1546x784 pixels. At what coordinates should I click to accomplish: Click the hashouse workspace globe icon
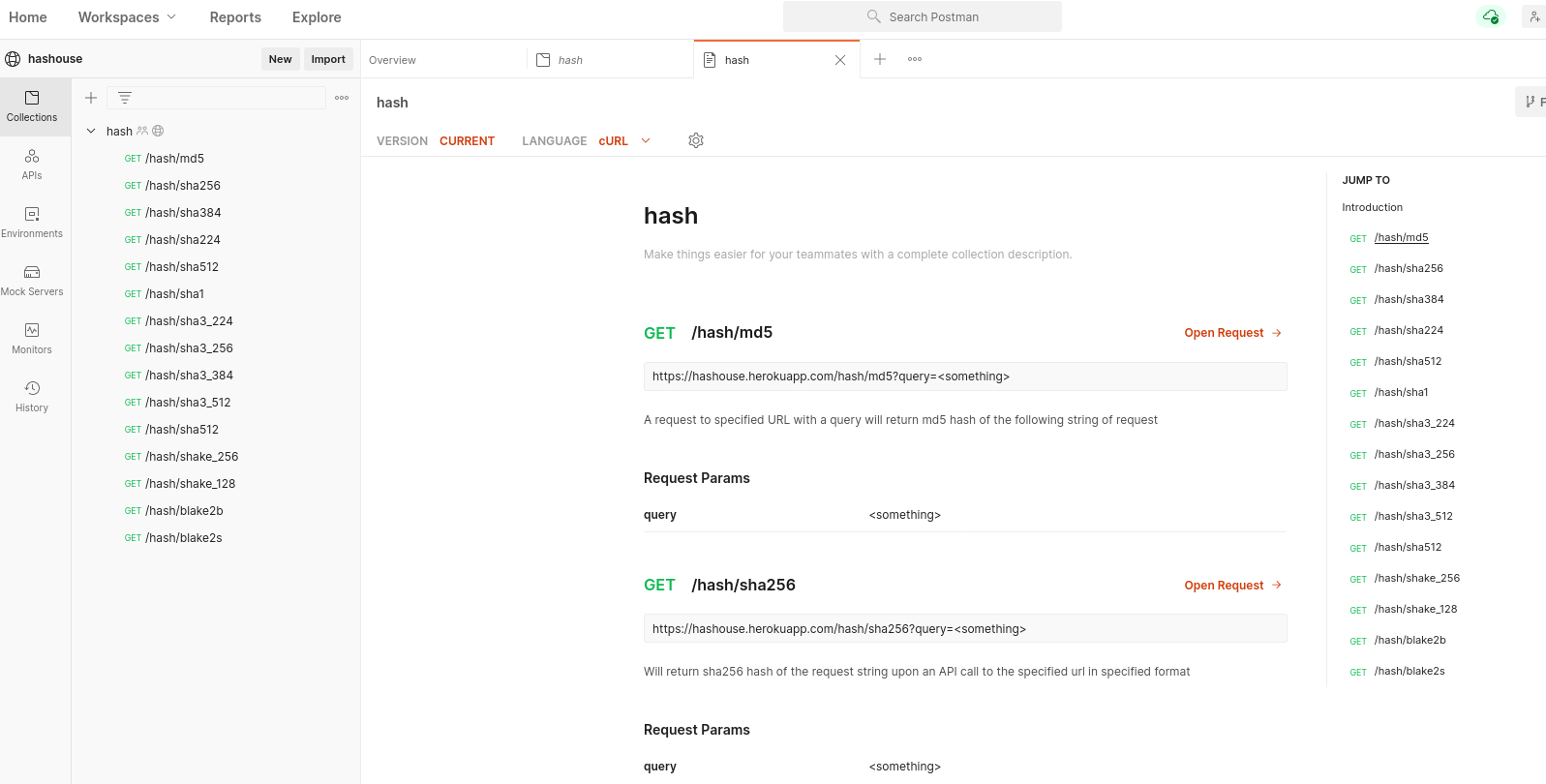[13, 59]
